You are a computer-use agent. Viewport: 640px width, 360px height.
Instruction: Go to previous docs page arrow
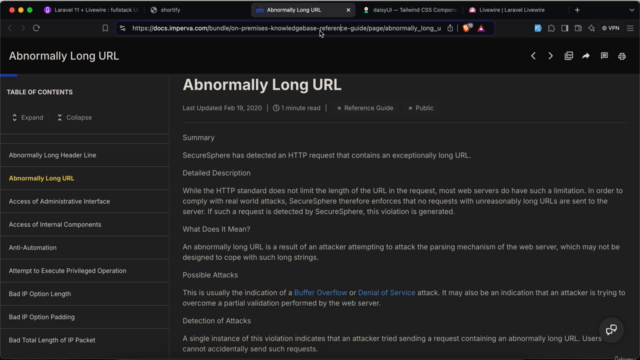(x=533, y=56)
